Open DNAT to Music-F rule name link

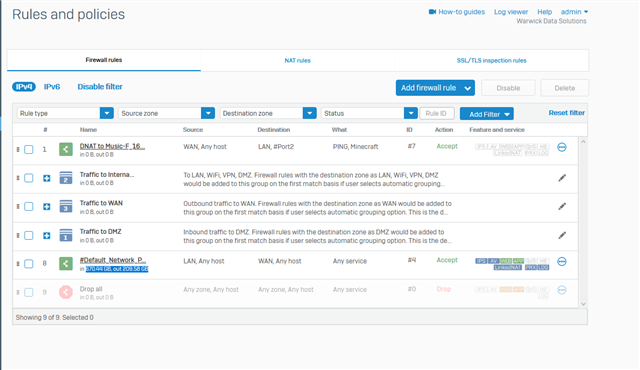click(x=112, y=146)
